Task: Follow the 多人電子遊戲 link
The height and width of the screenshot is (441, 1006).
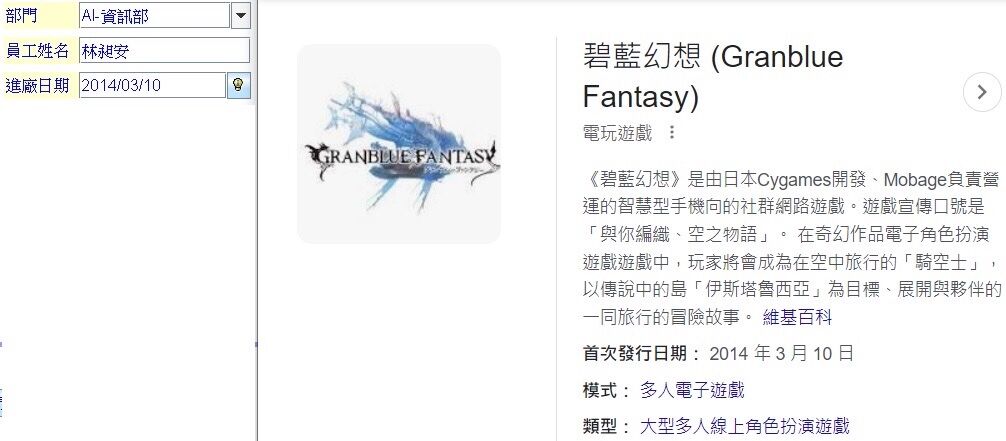Action: (x=692, y=390)
